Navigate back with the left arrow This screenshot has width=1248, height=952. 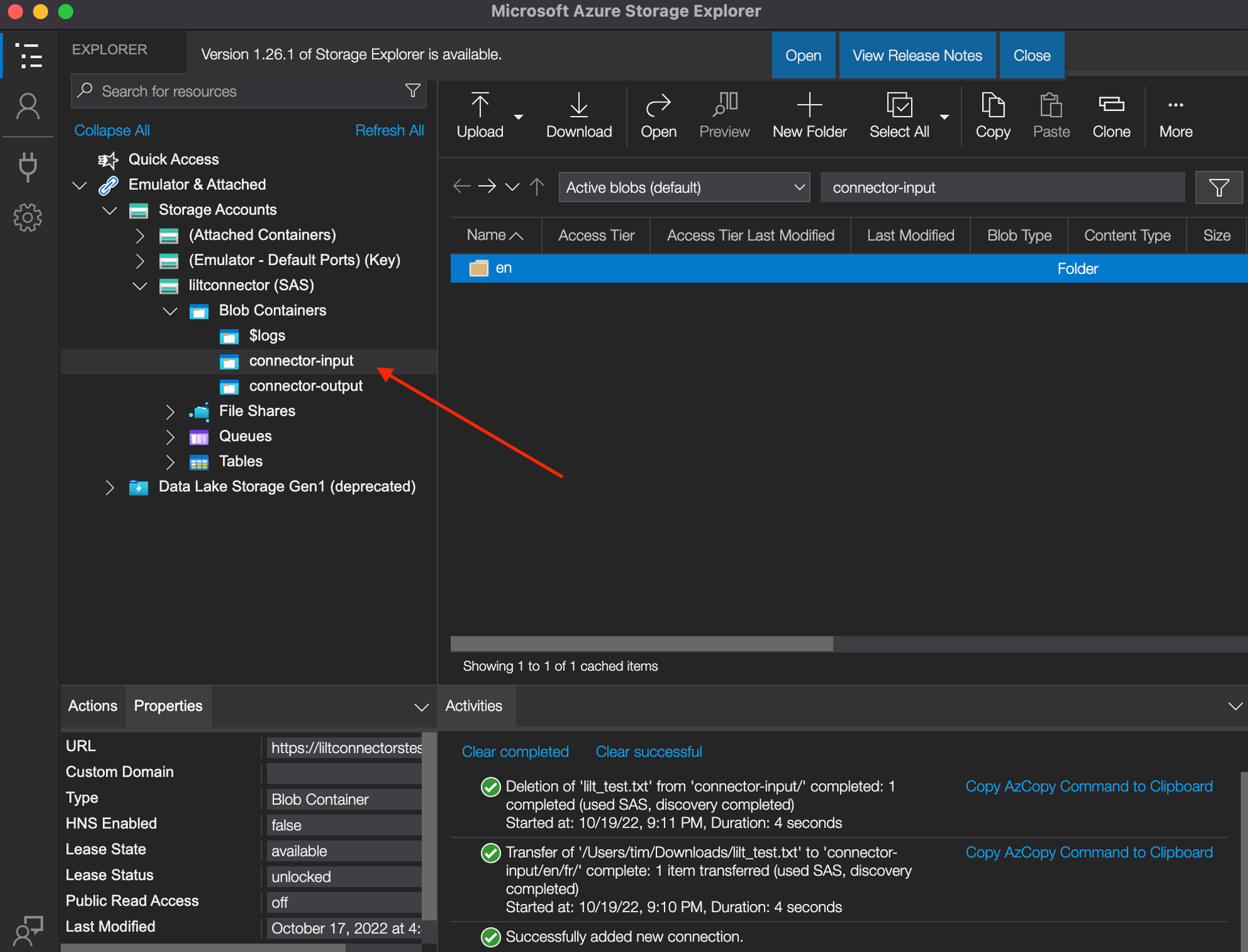462,187
